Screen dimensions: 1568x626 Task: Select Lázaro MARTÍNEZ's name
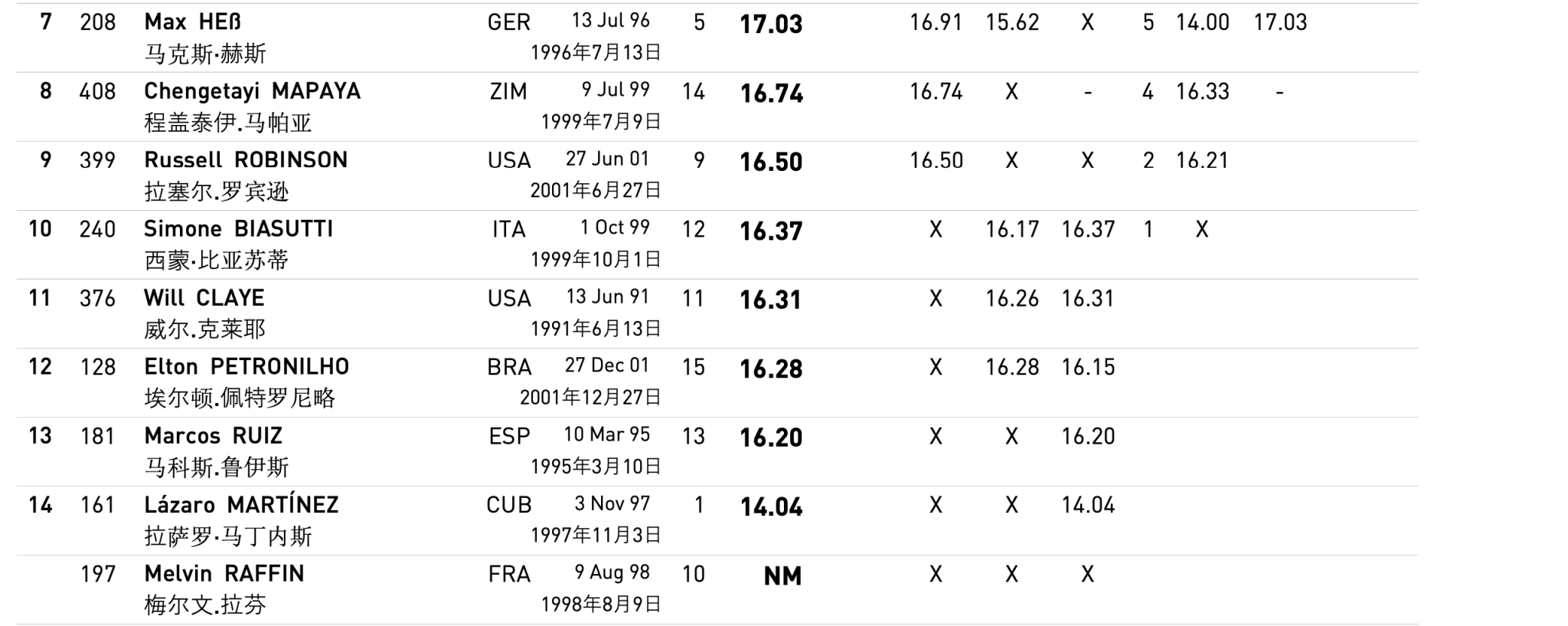coord(241,505)
